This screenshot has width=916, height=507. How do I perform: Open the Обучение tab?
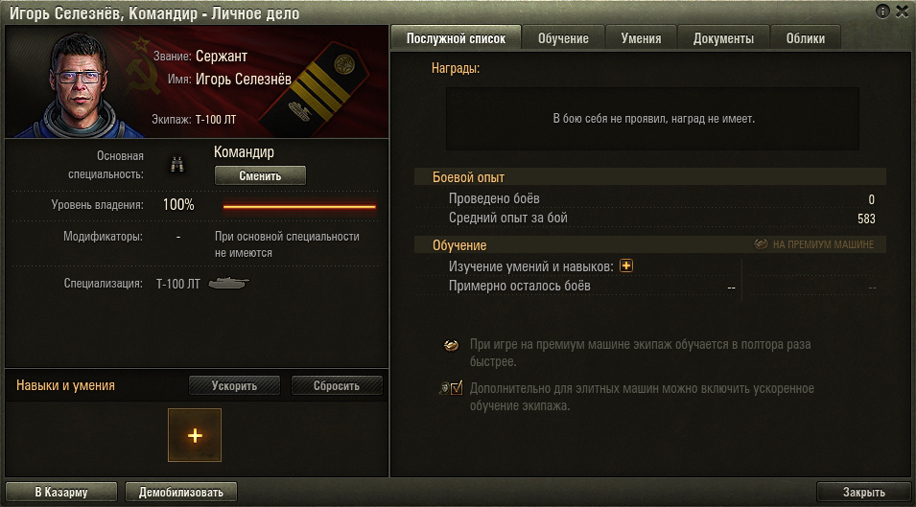(563, 39)
